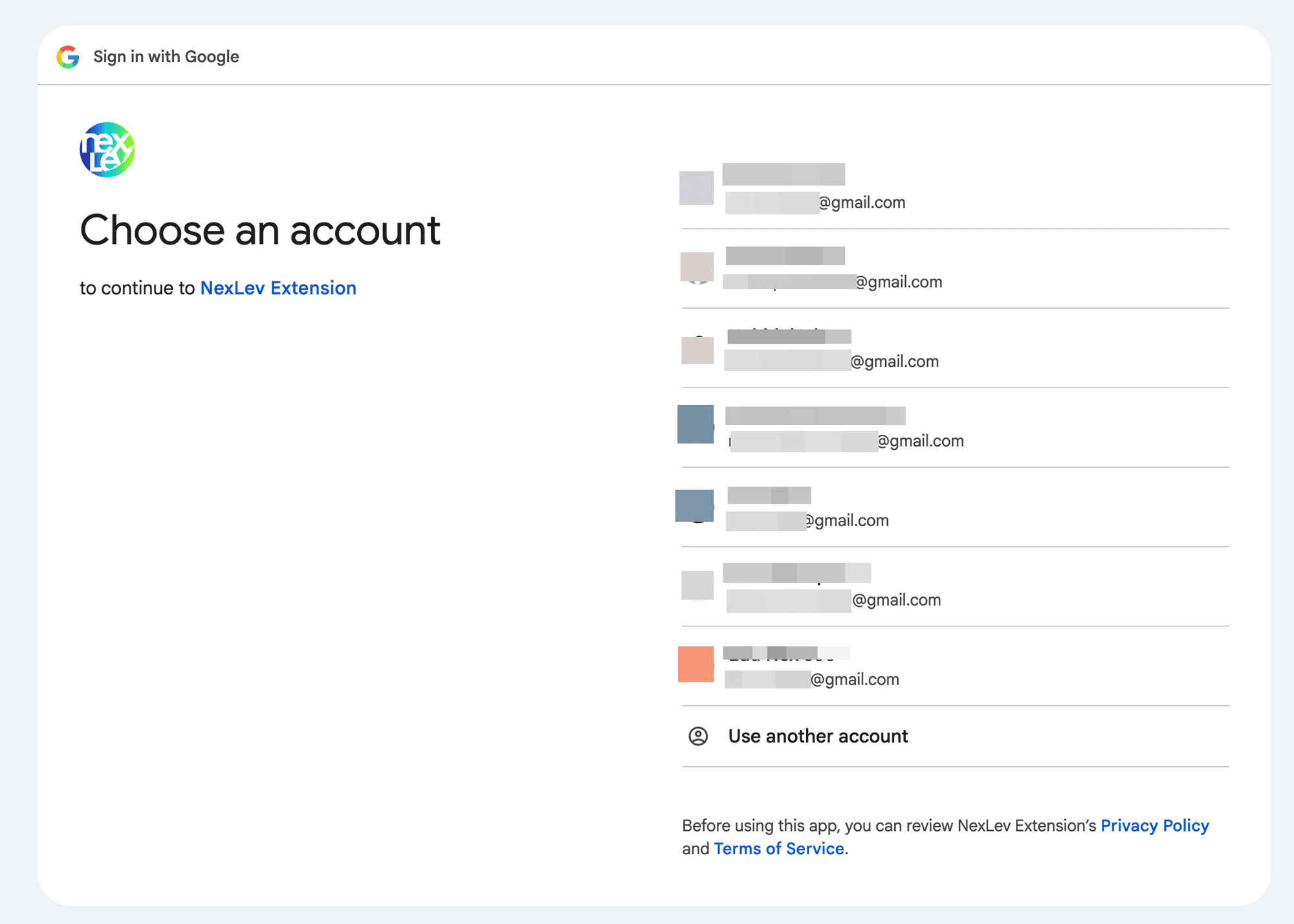Click the NexLev app logo
This screenshot has width=1294, height=924.
click(x=107, y=149)
